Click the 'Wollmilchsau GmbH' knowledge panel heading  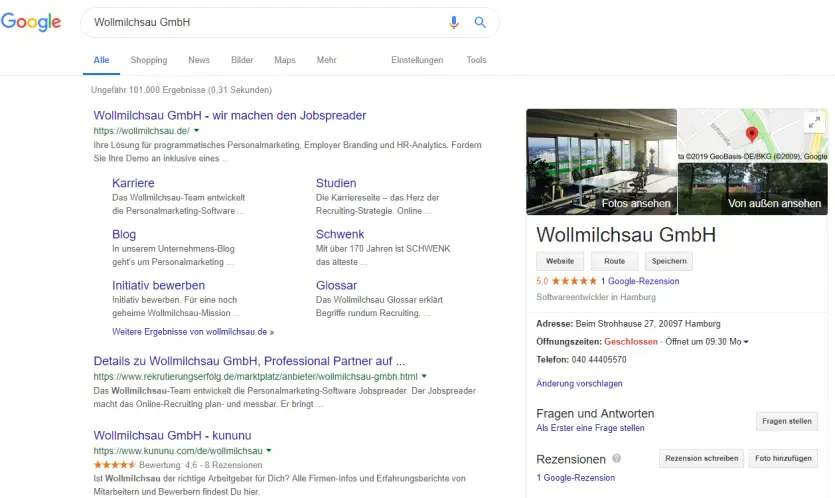626,235
